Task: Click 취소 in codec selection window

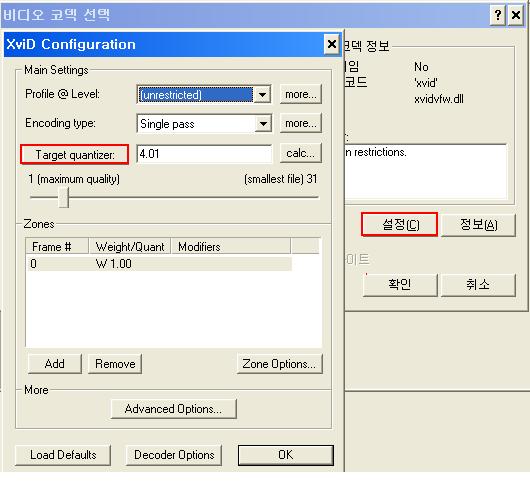Action: pos(478,285)
